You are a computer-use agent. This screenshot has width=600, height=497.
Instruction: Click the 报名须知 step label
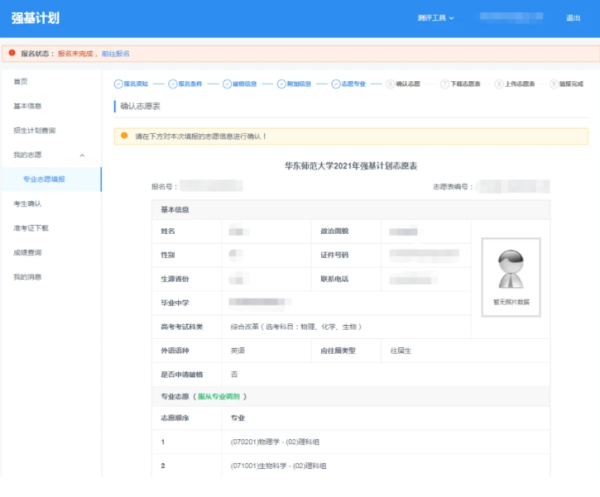pos(136,84)
